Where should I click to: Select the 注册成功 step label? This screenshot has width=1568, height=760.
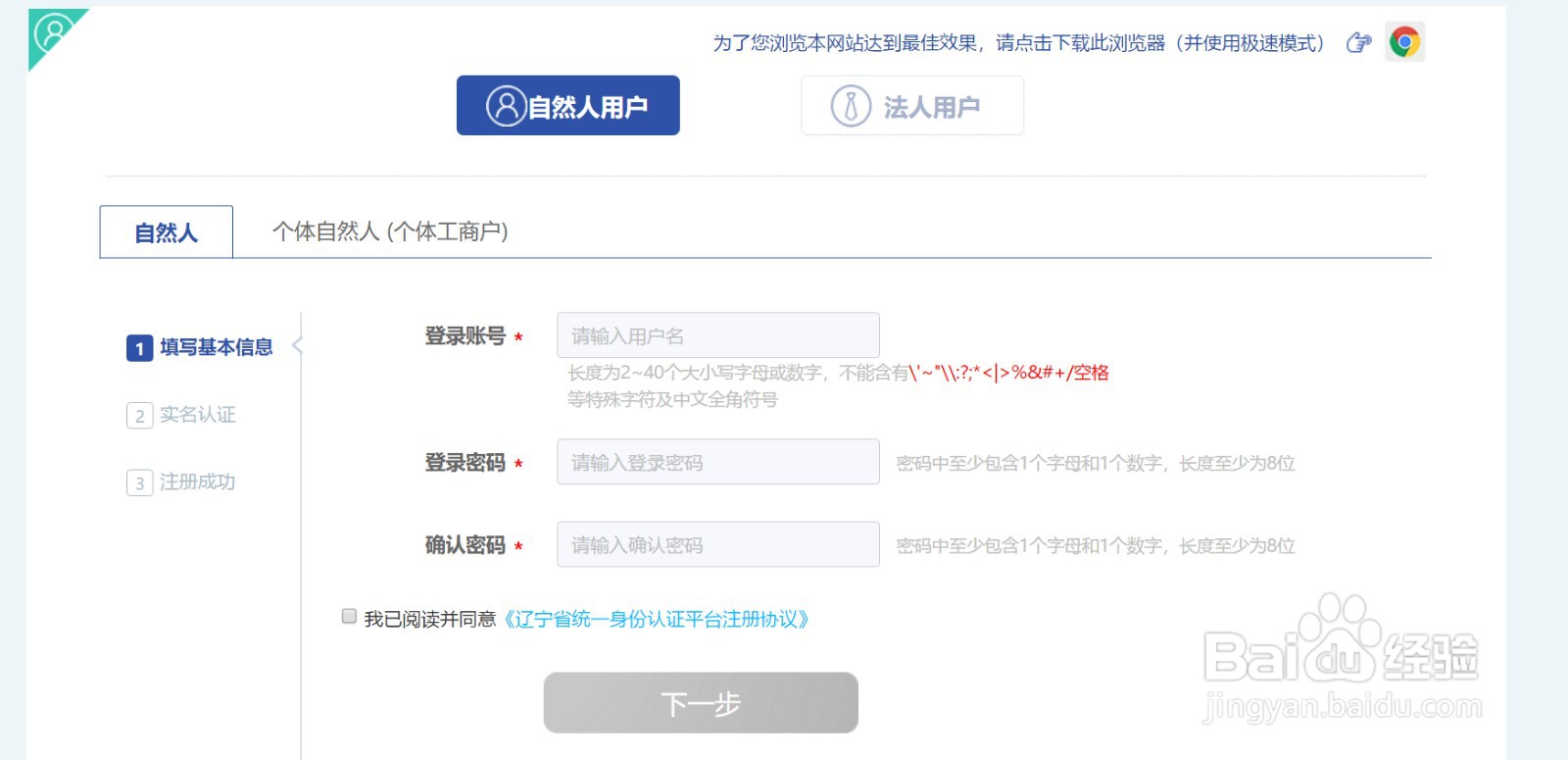coord(198,482)
